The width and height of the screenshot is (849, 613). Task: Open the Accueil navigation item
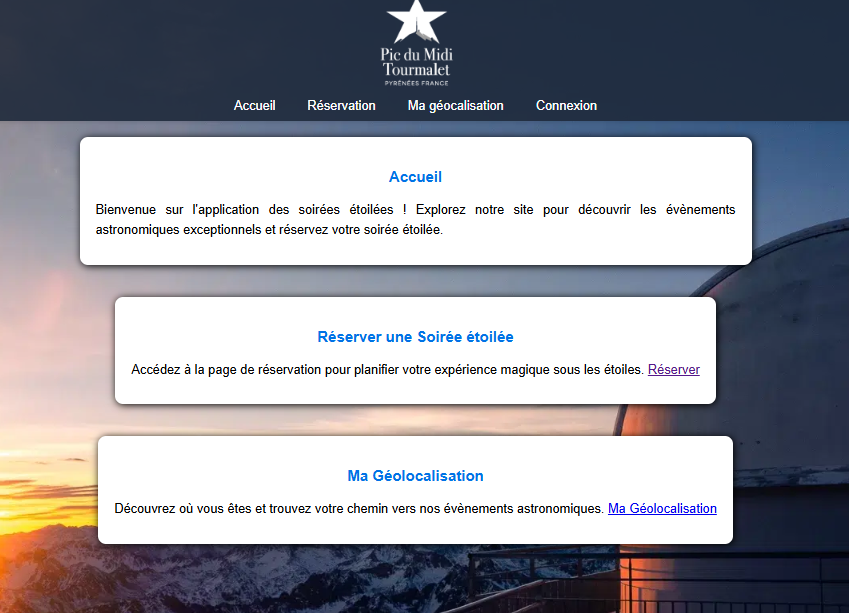tap(254, 106)
